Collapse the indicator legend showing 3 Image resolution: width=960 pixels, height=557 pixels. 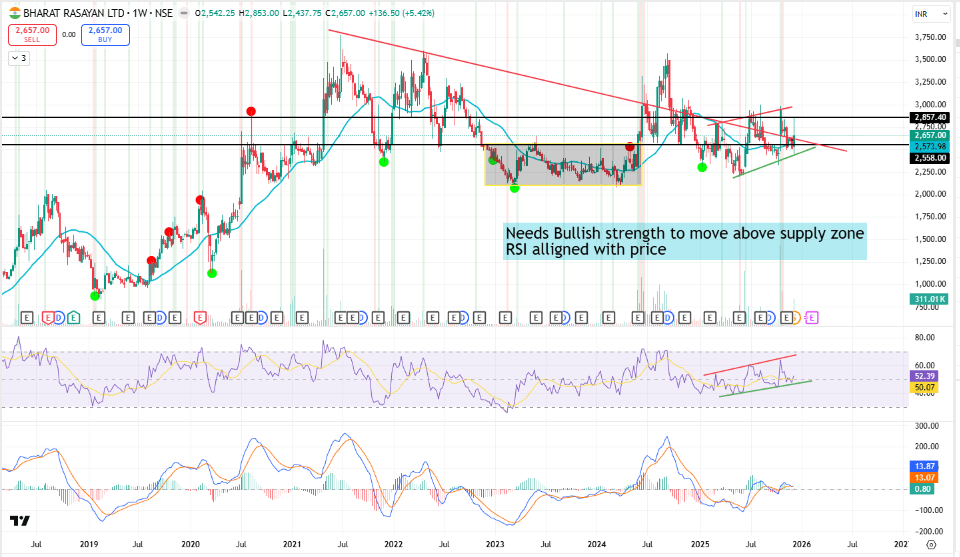[x=19, y=58]
